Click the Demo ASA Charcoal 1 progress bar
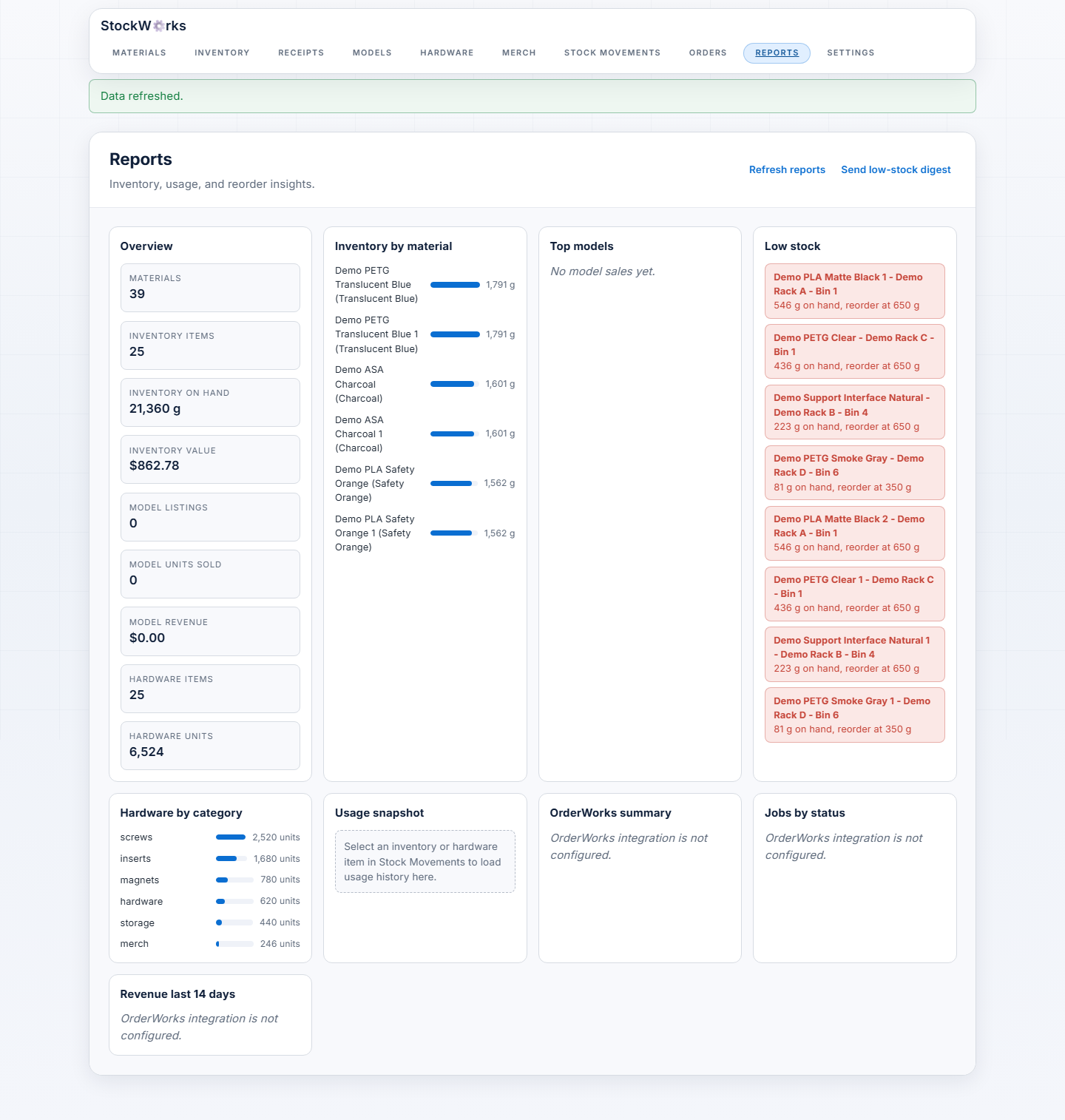The height and width of the screenshot is (1120, 1065). click(x=455, y=434)
